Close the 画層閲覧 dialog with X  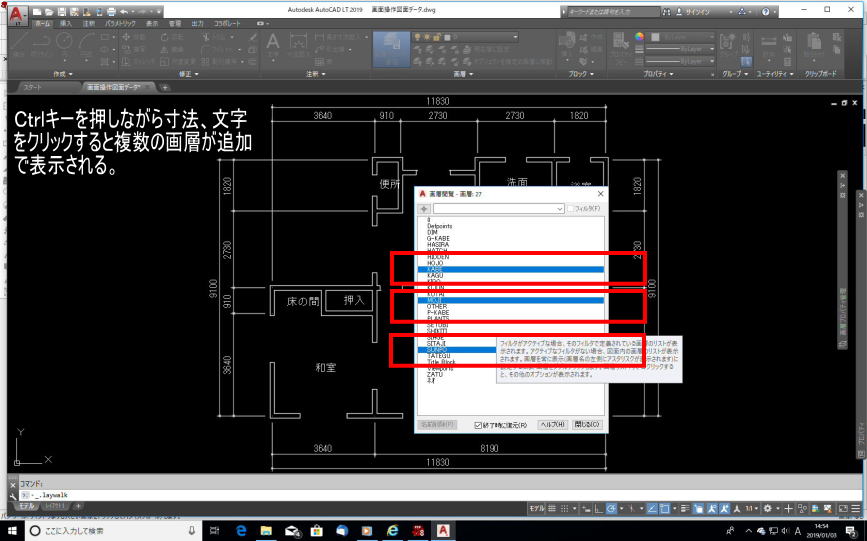[x=600, y=194]
